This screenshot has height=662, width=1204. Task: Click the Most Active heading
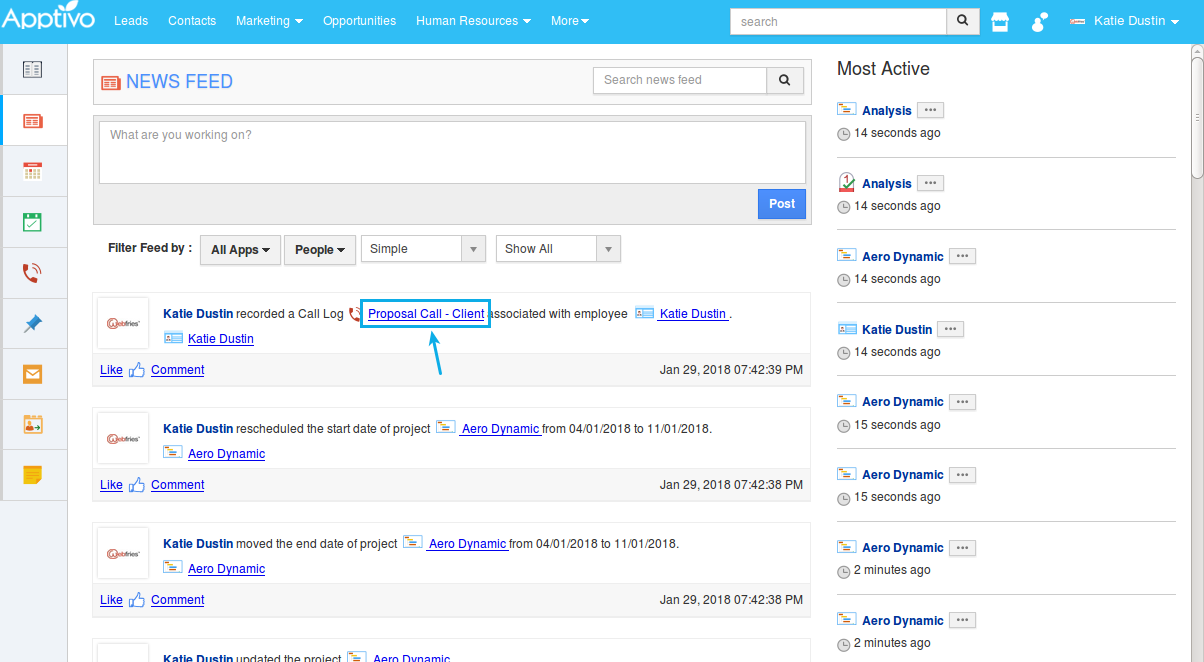click(883, 69)
